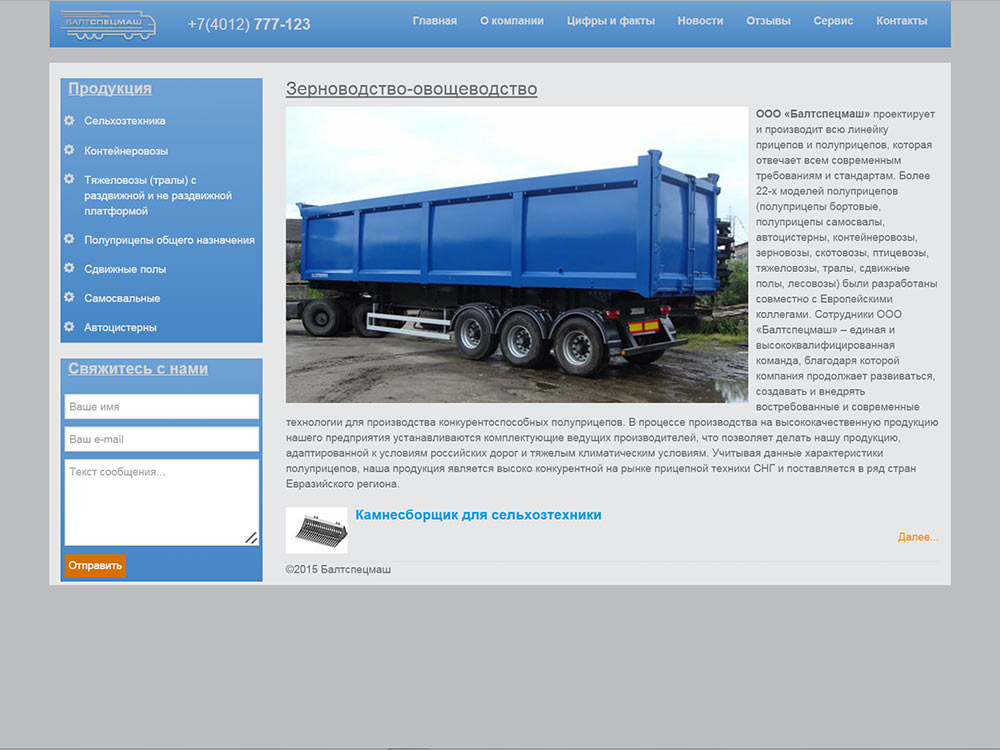Click the Отправить button
Viewport: 1000px width, 750px height.
(95, 566)
